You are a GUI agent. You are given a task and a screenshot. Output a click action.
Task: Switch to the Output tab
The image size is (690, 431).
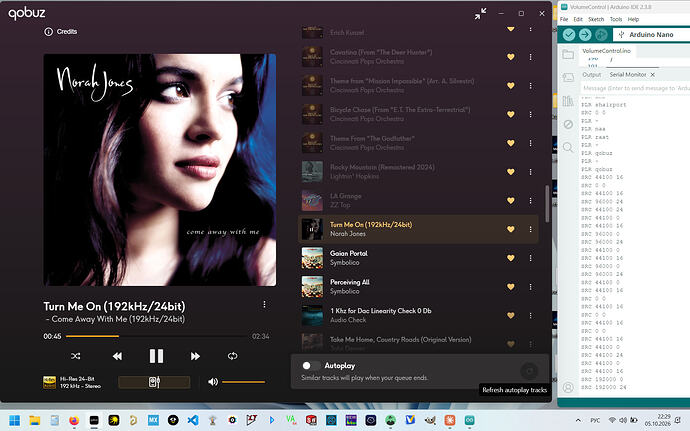(x=591, y=75)
